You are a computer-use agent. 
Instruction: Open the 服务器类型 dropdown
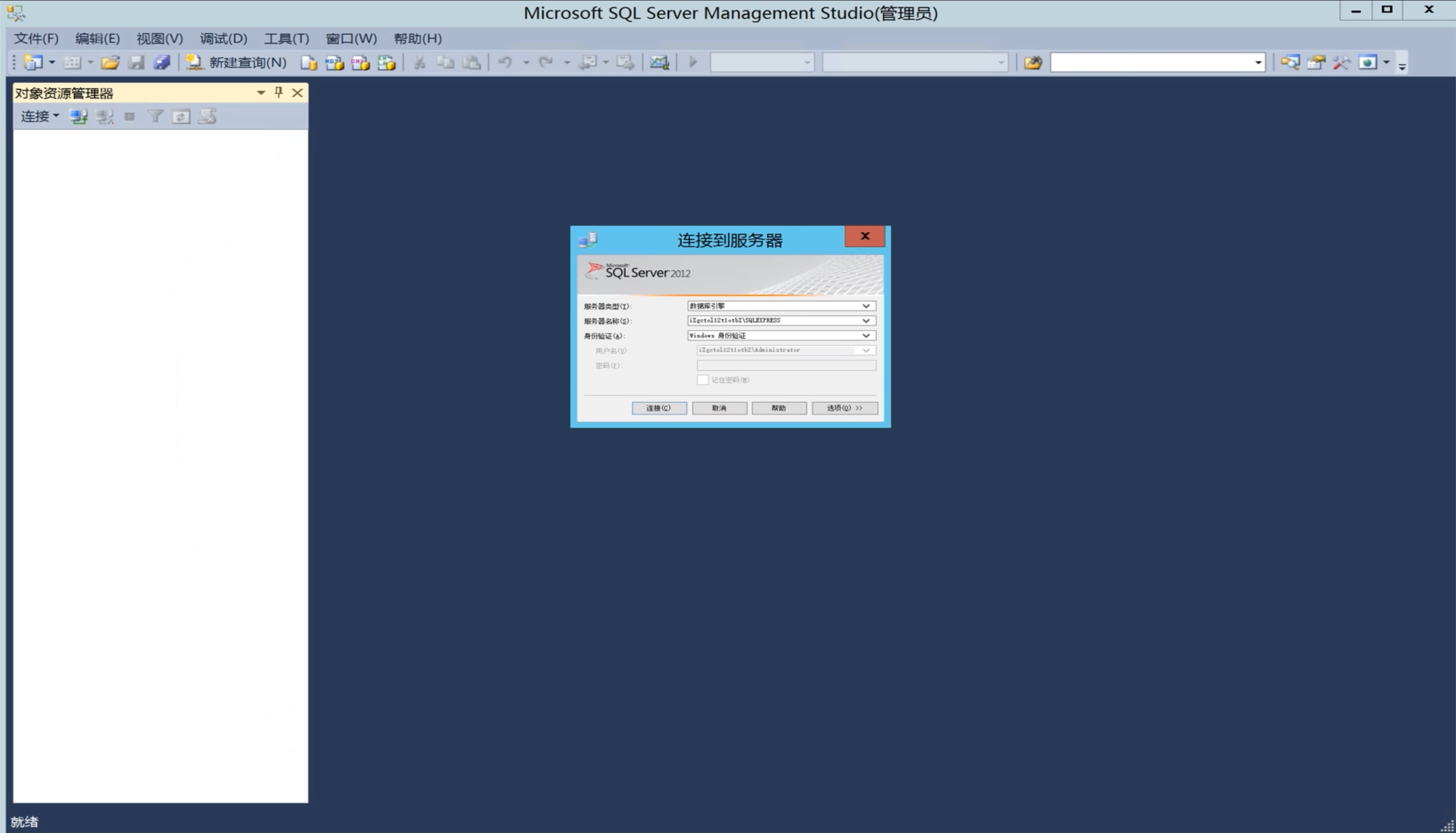pos(866,306)
